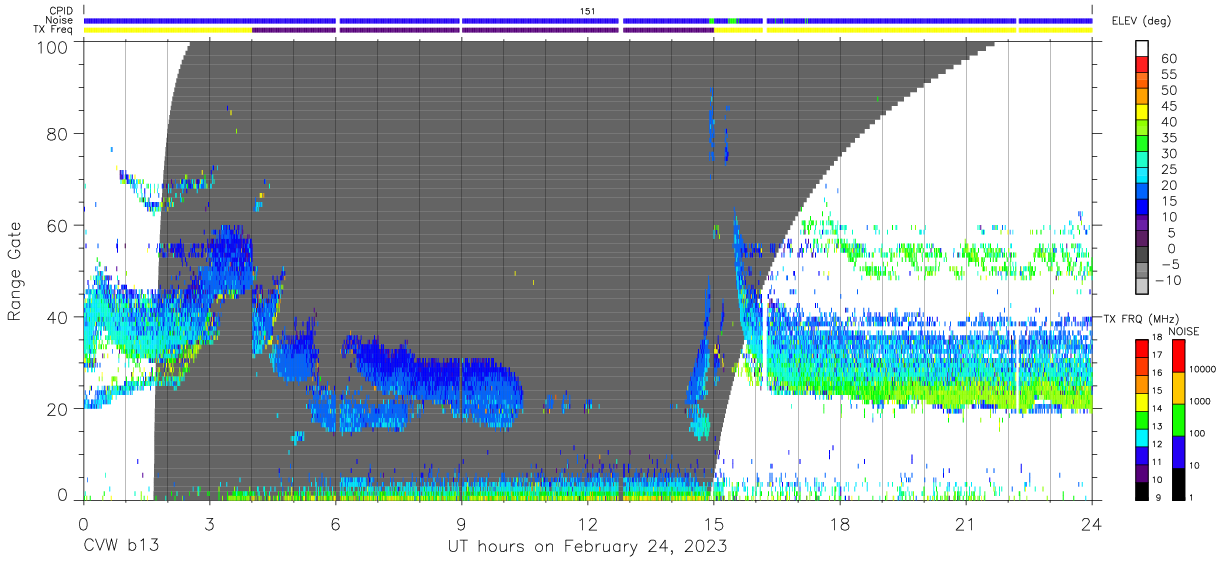Click the x-axis tick label '18'
Image resolution: width=1228 pixels, height=567 pixels.
(840, 522)
